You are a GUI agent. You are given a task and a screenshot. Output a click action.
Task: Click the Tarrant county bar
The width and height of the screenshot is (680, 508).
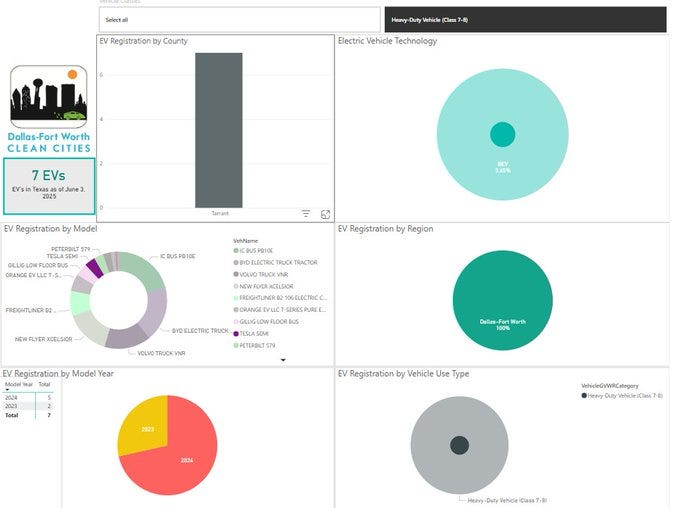coord(219,130)
